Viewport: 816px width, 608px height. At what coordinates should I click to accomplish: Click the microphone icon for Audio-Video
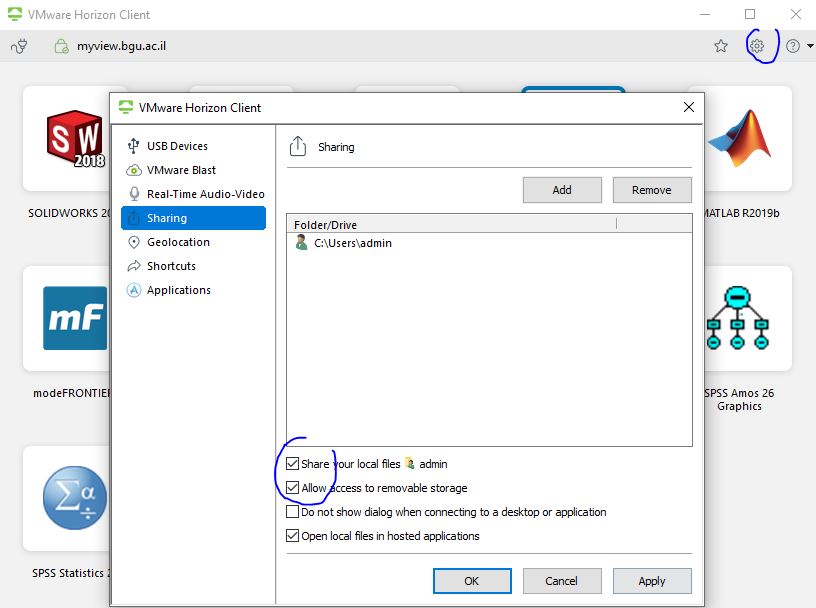(x=134, y=194)
